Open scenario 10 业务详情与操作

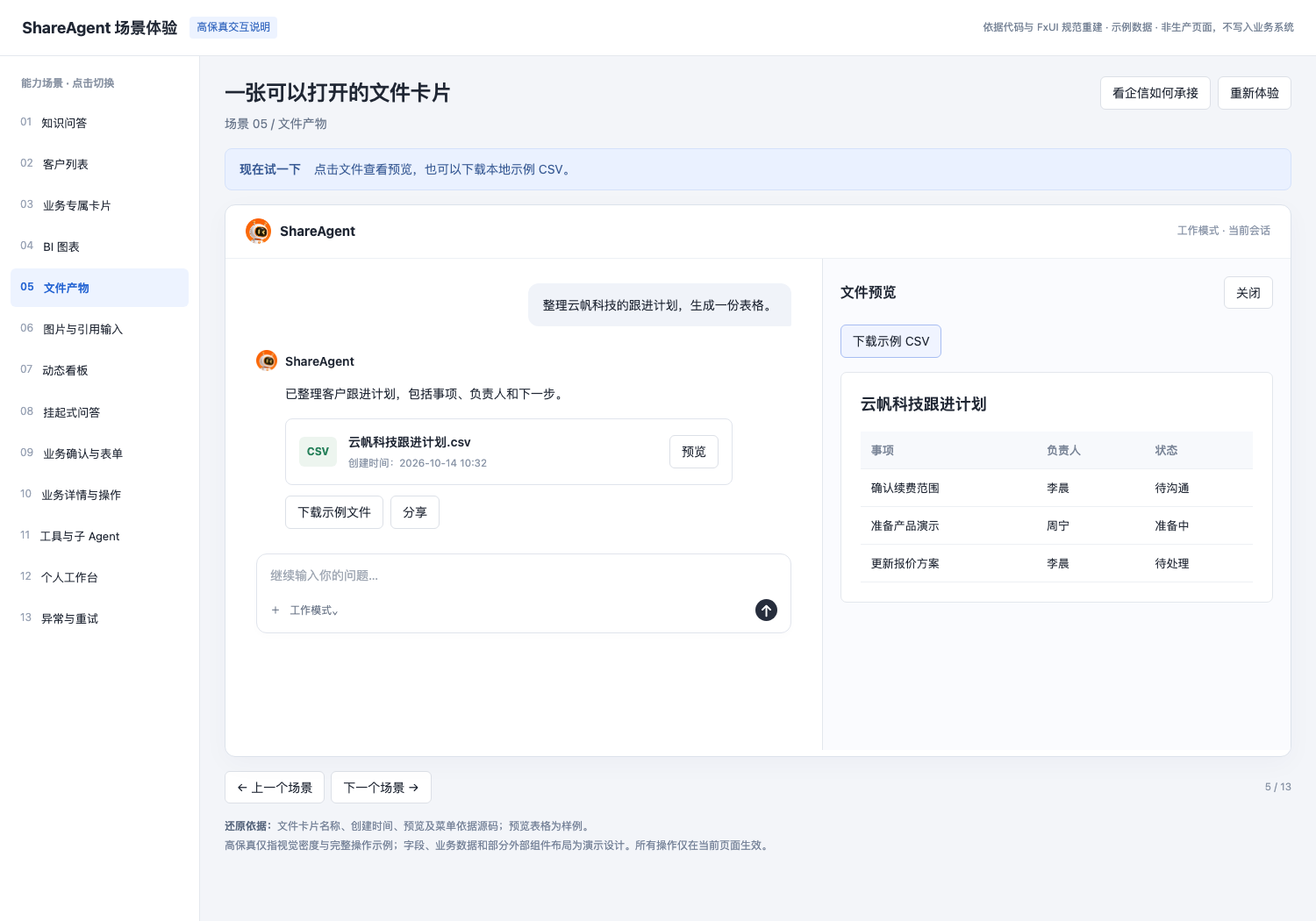coord(99,495)
